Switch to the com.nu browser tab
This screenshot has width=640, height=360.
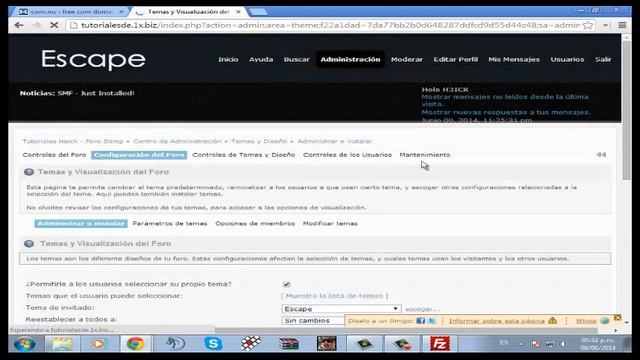point(69,12)
